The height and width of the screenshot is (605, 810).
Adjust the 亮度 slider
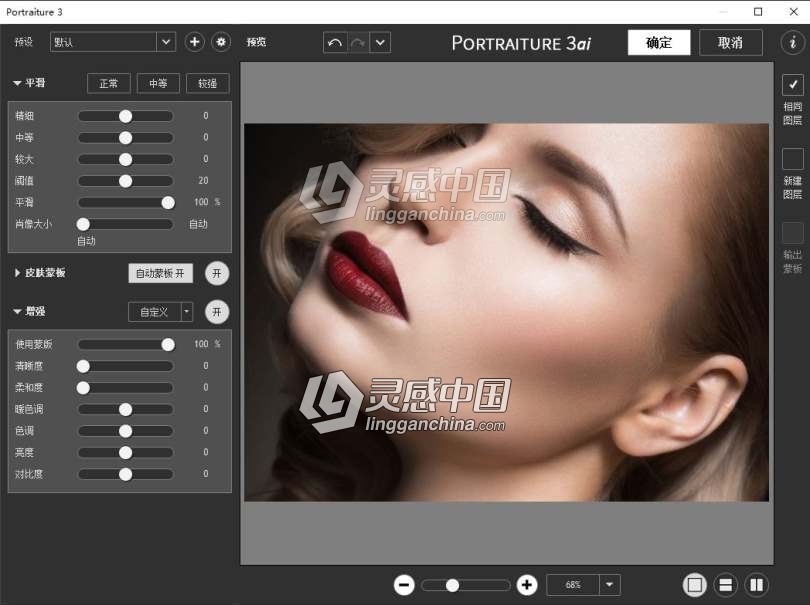(x=126, y=453)
